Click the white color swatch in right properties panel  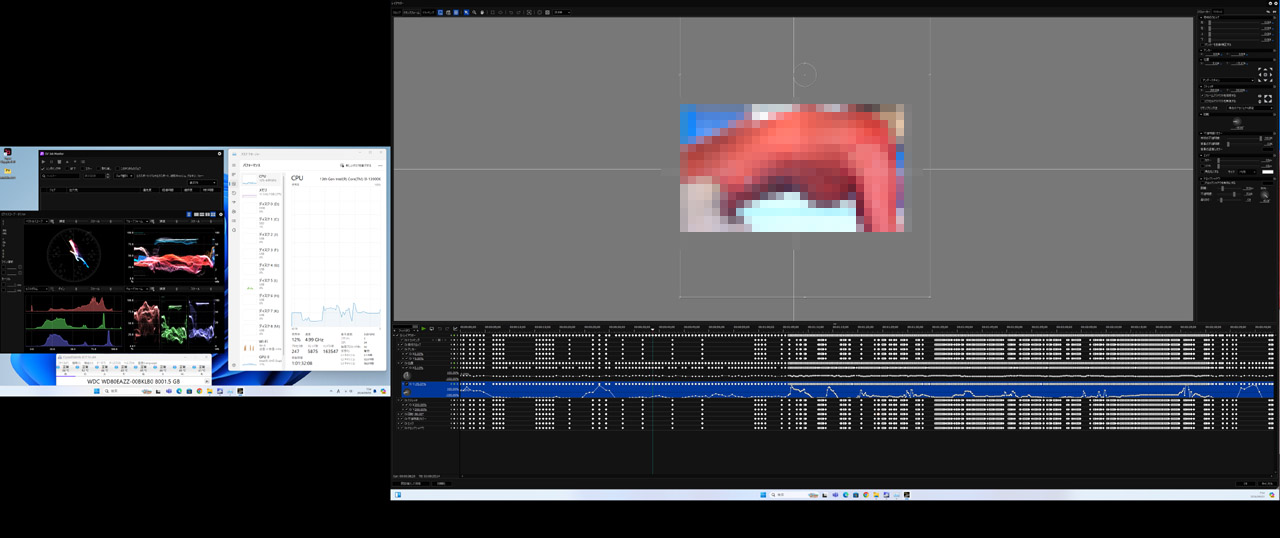pos(1267,171)
